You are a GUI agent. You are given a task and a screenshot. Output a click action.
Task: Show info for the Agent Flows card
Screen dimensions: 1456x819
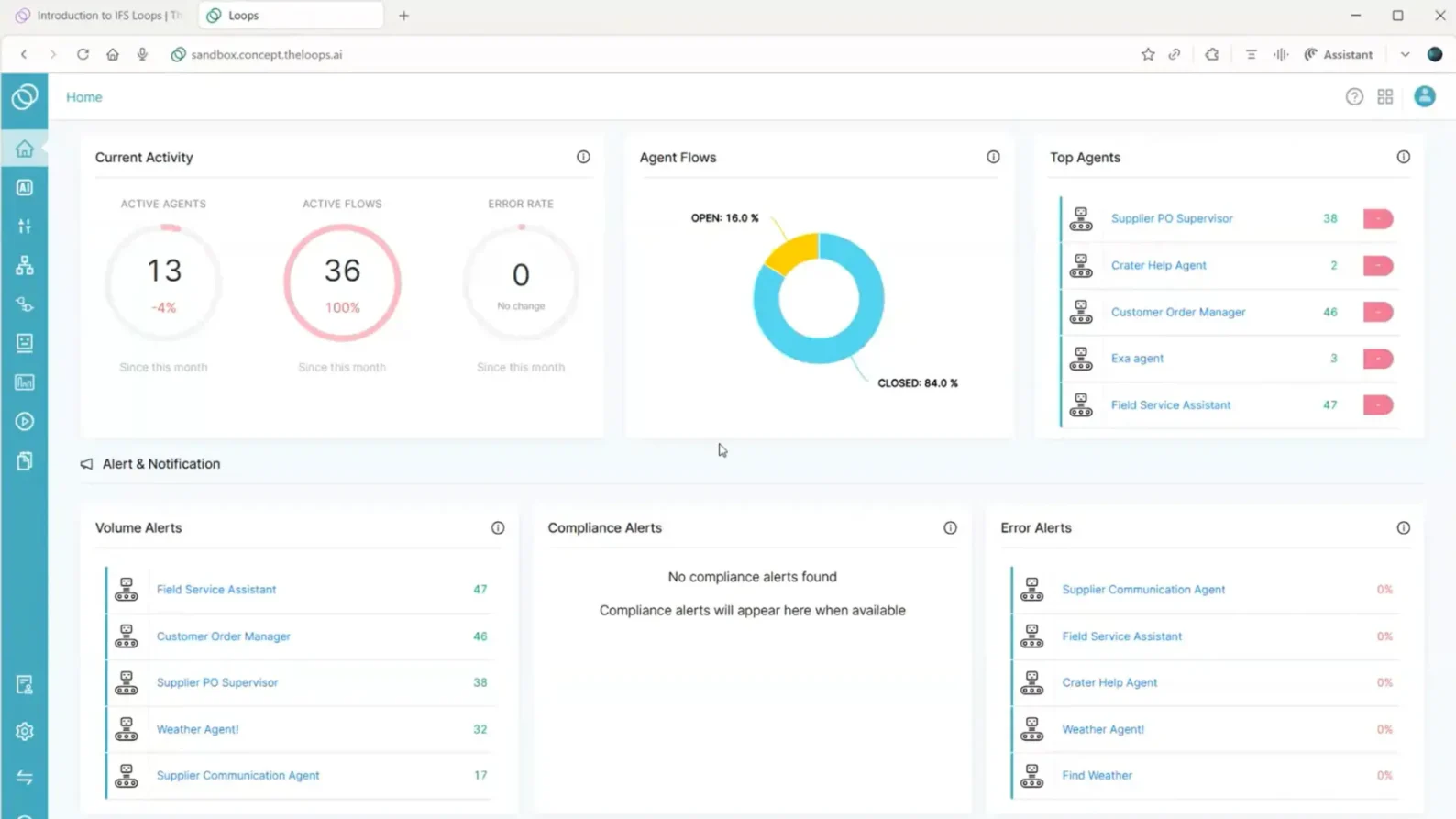993,157
